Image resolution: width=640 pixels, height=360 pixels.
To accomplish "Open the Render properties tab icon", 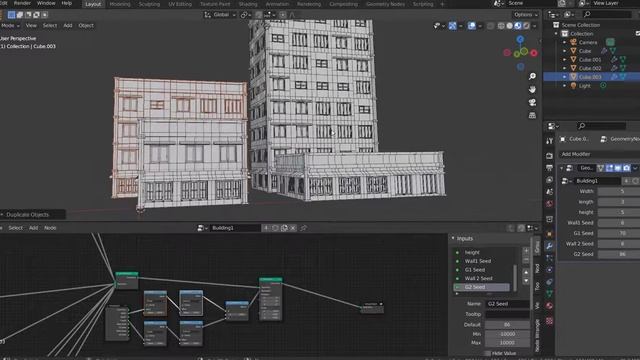I will (x=549, y=156).
